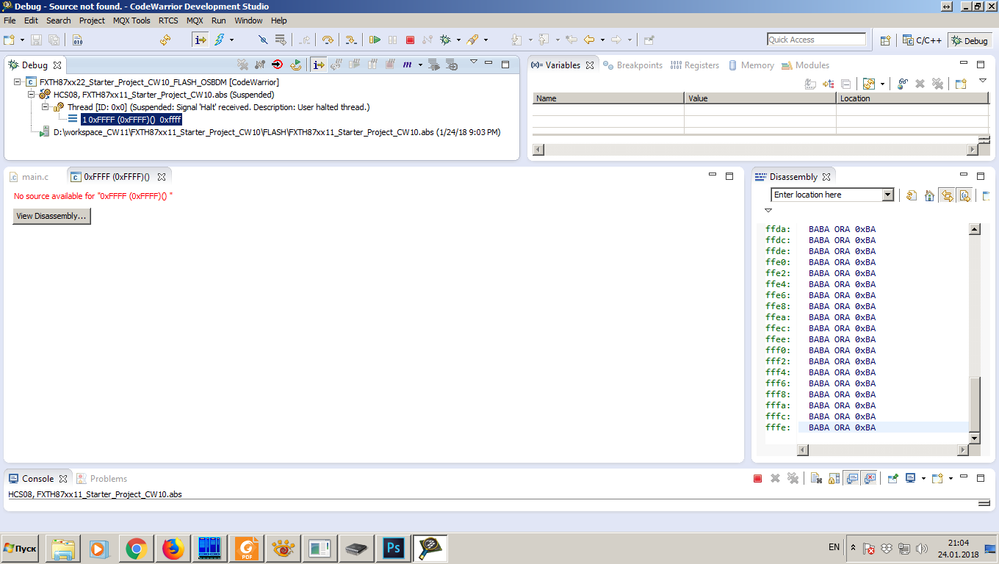The width and height of the screenshot is (999, 564).
Task: Click the red Terminate icon in main toolbar
Action: coord(410,40)
